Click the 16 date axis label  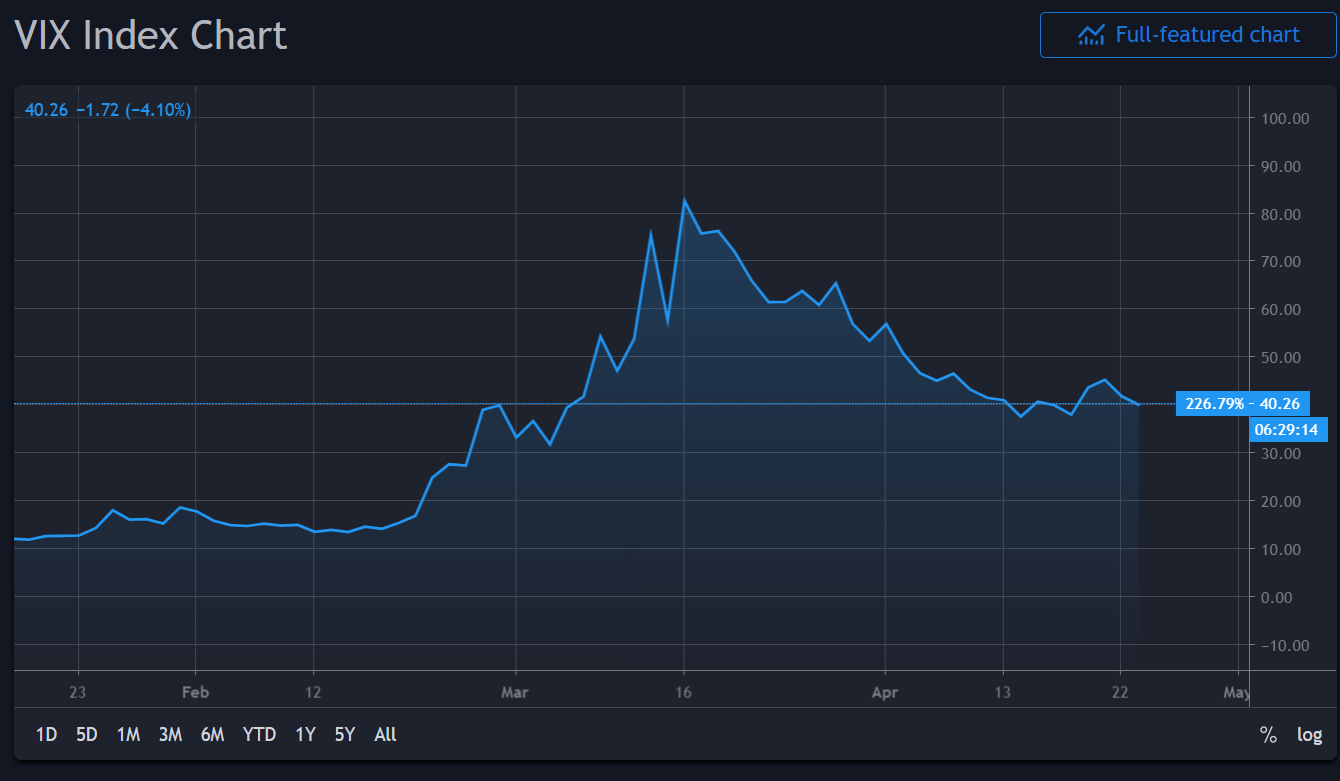(684, 692)
